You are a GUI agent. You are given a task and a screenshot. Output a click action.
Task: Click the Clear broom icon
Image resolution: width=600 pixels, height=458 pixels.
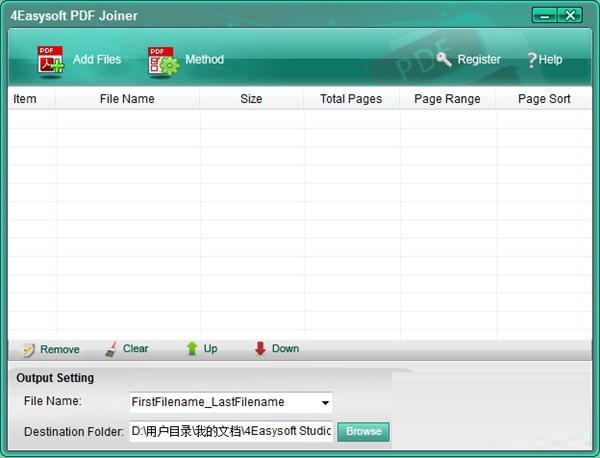[x=111, y=349]
